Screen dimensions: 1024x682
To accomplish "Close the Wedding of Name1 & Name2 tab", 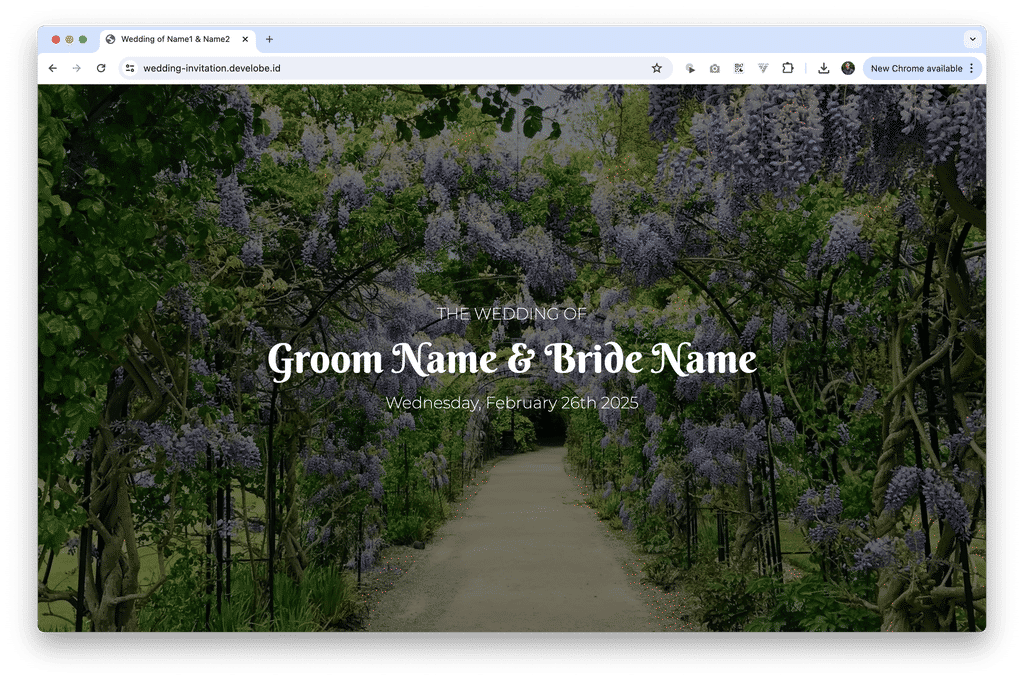I will [x=244, y=40].
